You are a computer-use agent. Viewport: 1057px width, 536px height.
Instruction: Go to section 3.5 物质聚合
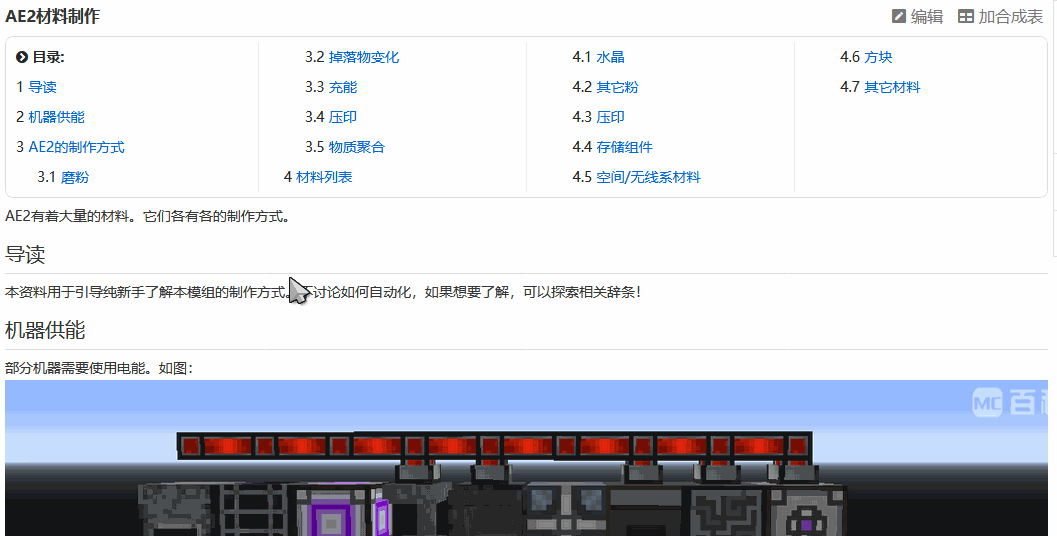pyautogui.click(x=357, y=147)
